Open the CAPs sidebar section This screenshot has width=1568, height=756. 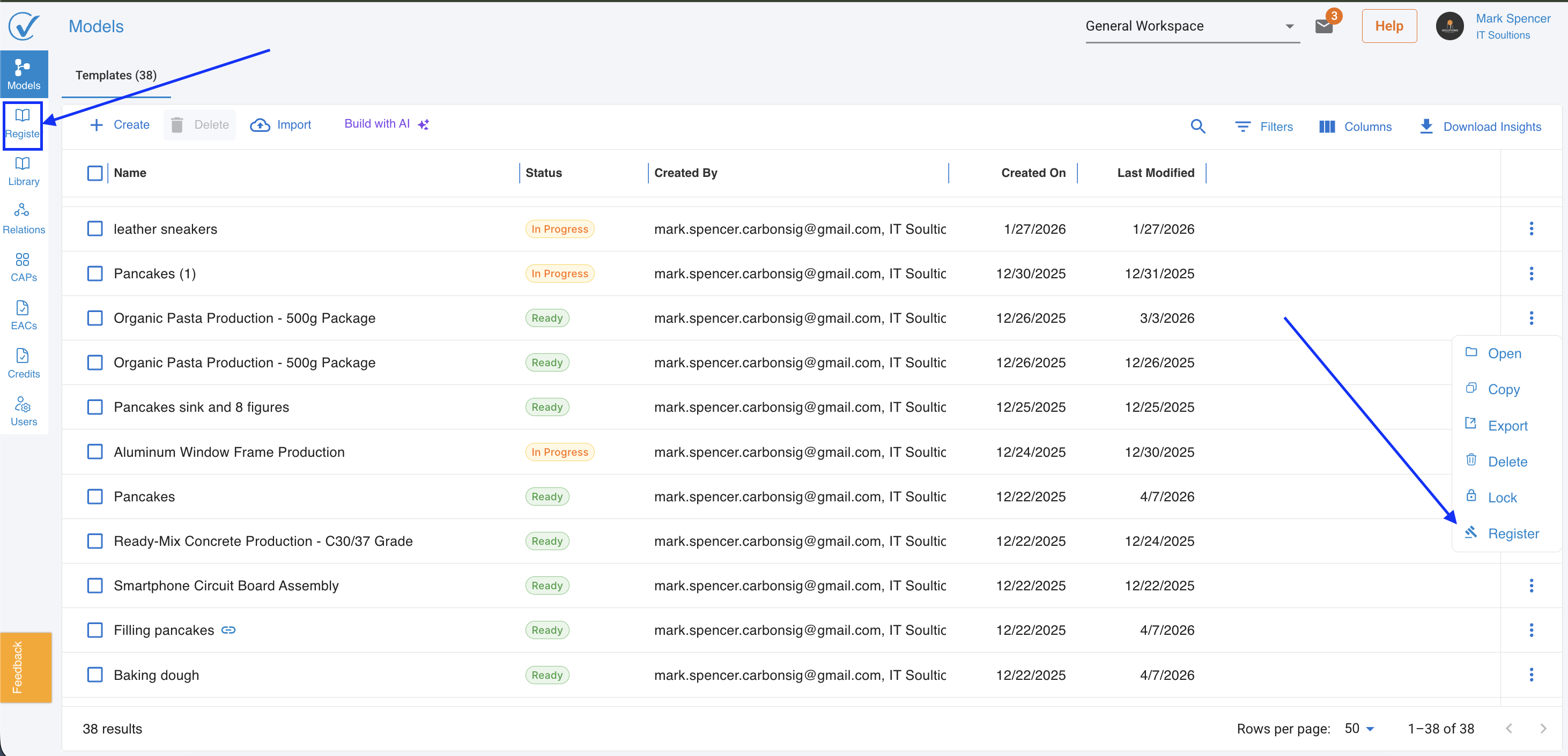[23, 266]
